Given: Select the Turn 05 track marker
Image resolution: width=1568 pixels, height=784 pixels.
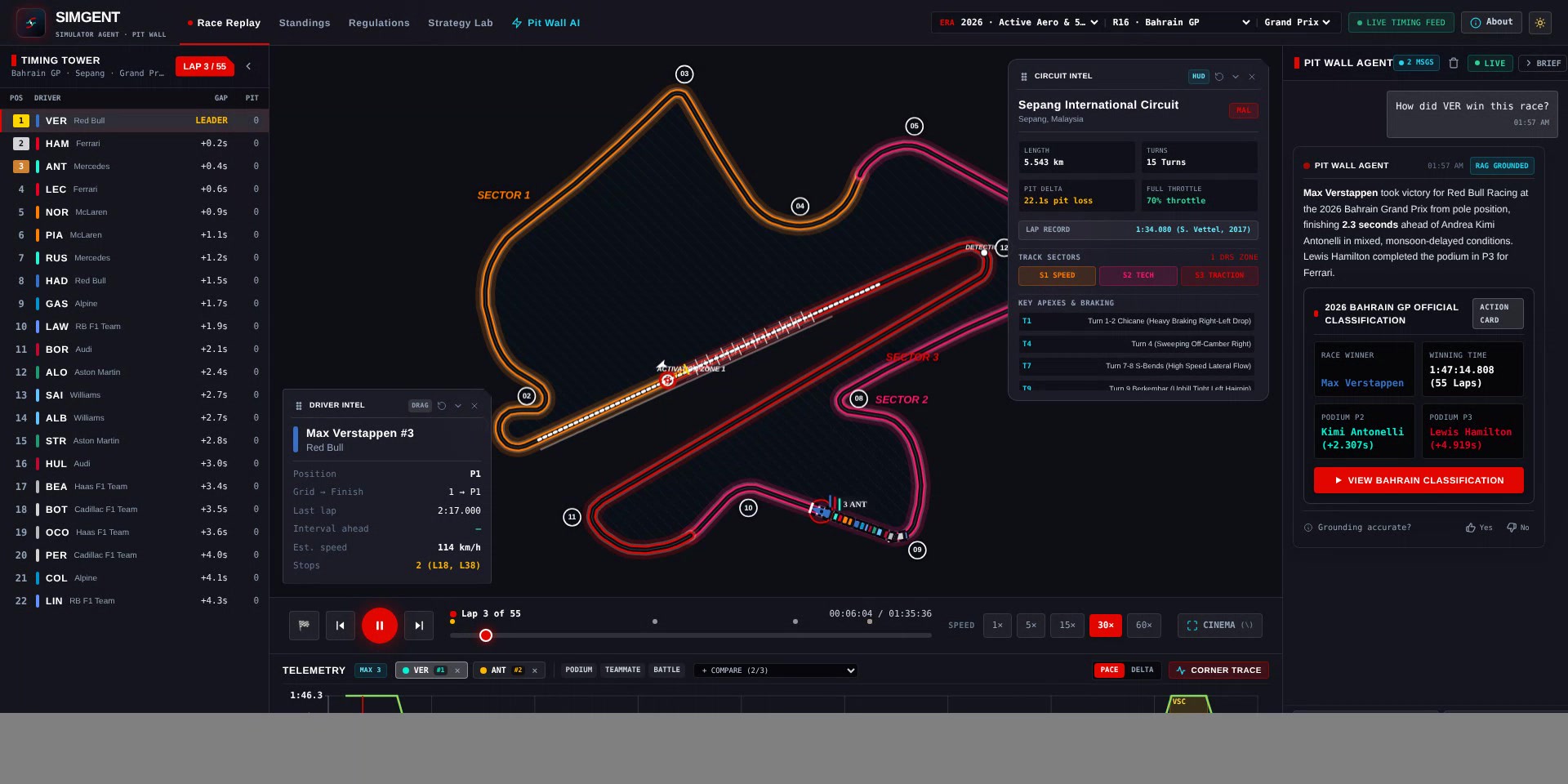Looking at the screenshot, I should coord(915,126).
